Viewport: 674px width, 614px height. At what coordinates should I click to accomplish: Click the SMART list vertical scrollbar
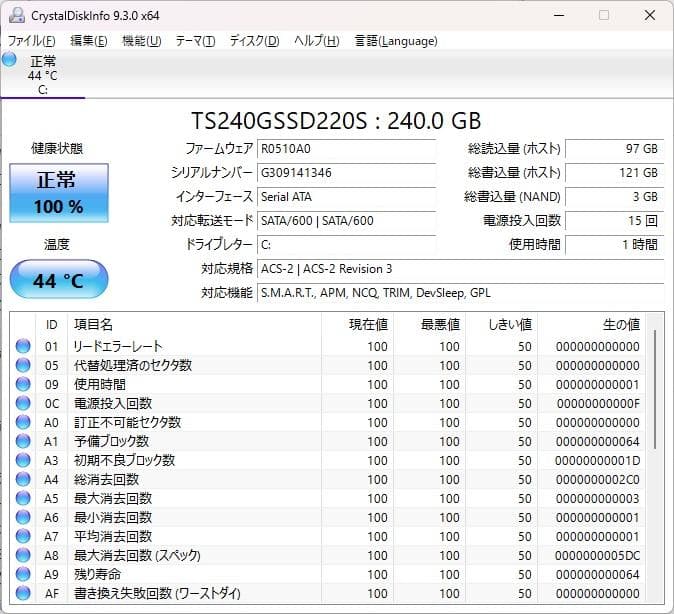655,389
